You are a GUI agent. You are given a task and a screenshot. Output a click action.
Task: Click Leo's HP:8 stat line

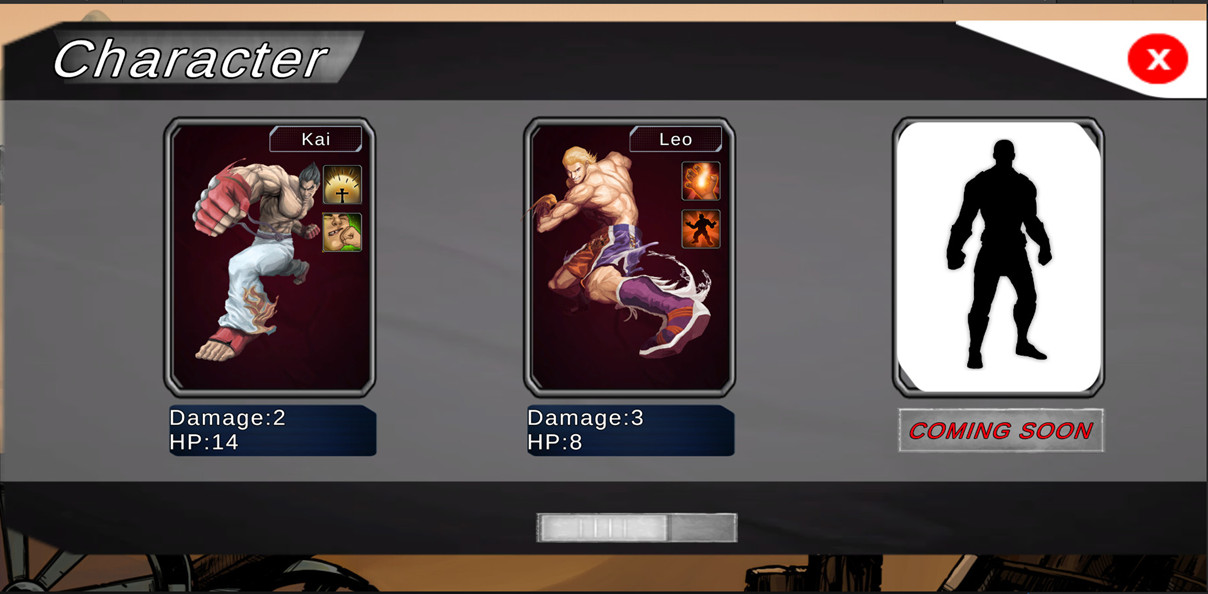555,442
